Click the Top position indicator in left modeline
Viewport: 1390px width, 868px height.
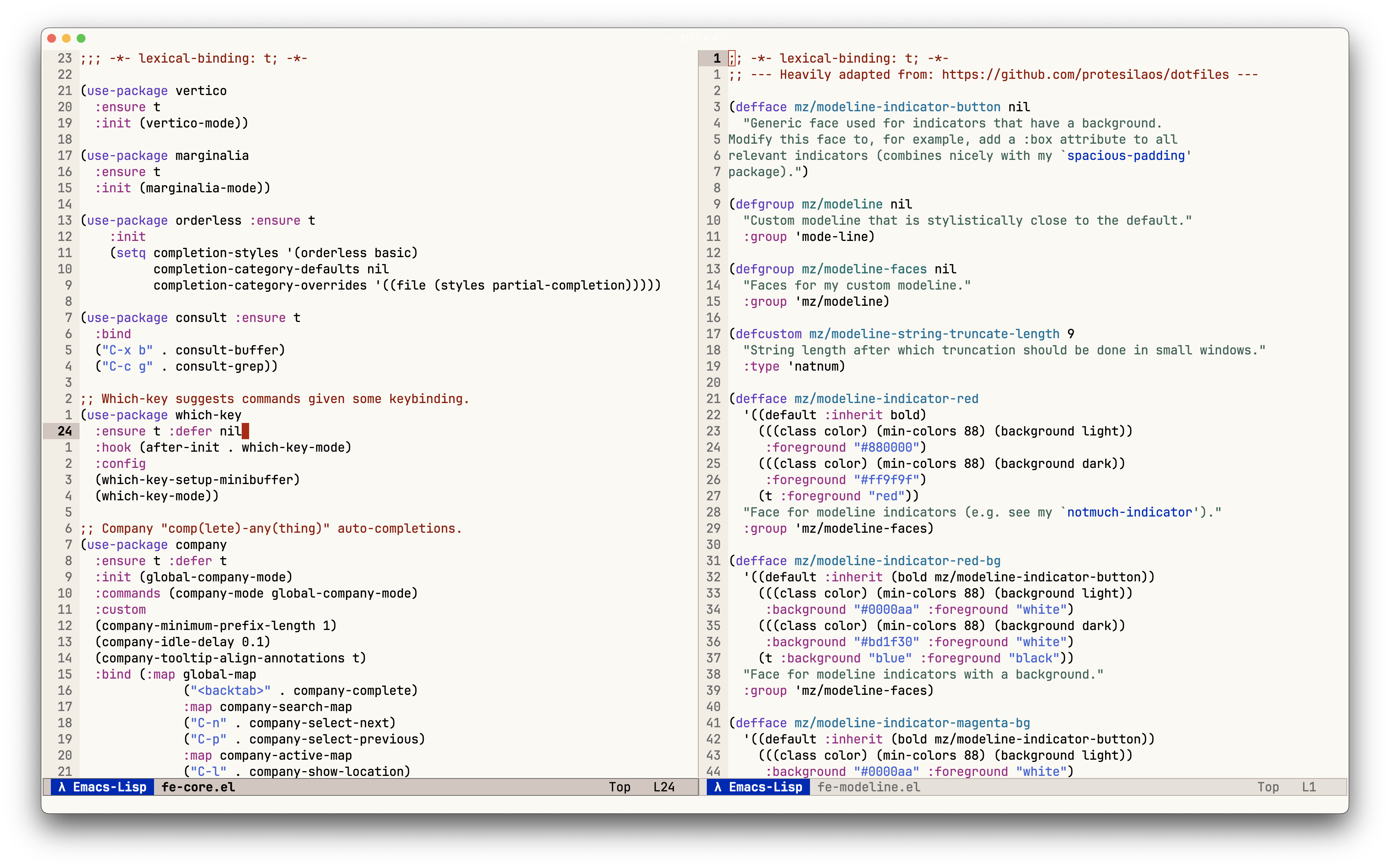point(619,787)
